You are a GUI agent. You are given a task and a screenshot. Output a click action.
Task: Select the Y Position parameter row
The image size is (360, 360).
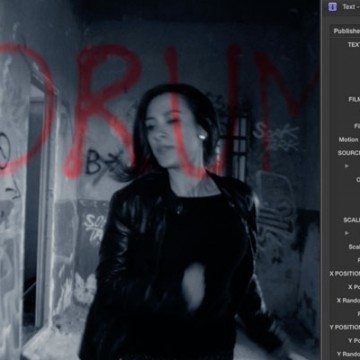[x=354, y=340]
